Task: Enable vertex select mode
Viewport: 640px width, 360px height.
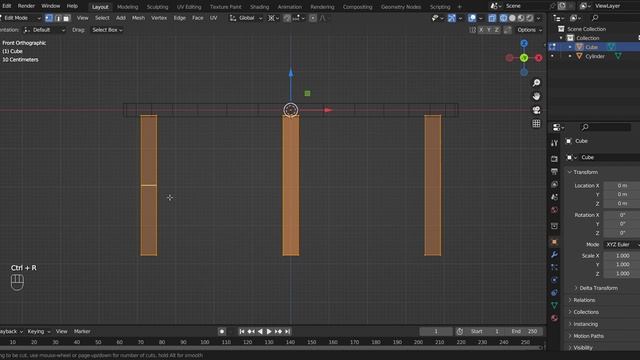Action: (49, 18)
